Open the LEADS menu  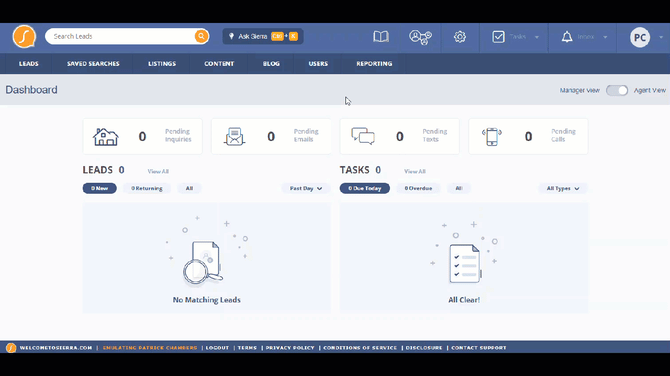pos(29,64)
